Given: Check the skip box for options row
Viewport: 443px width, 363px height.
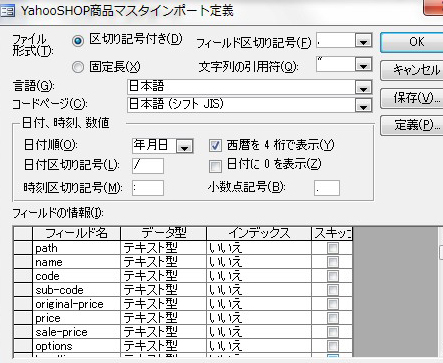Looking at the screenshot, I should point(333,346).
